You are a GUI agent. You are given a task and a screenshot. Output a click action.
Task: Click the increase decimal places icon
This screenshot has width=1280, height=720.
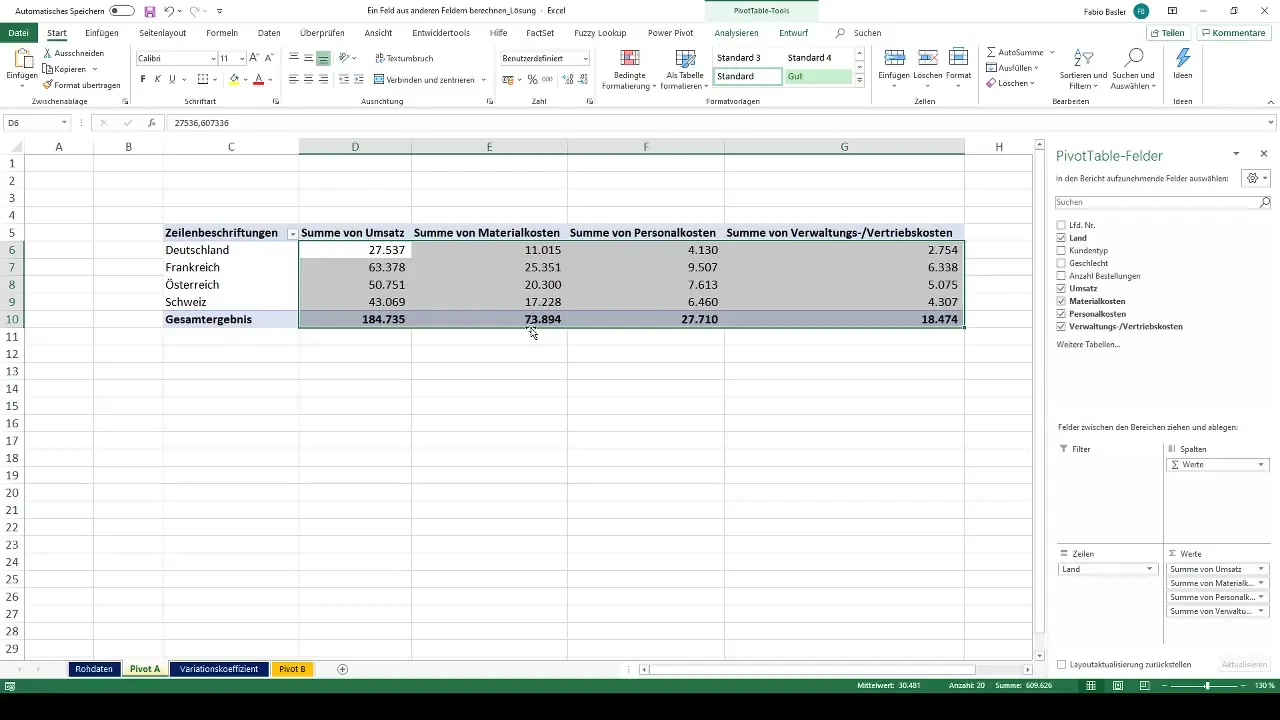click(568, 79)
